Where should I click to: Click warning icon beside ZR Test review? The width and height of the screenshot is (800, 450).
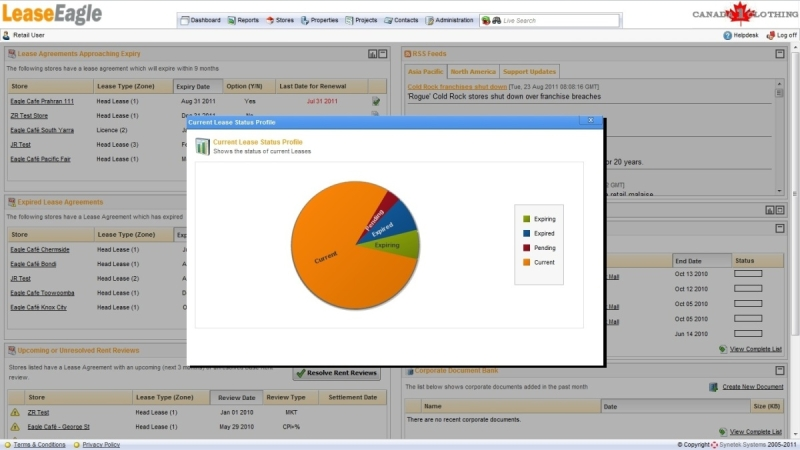(15, 412)
